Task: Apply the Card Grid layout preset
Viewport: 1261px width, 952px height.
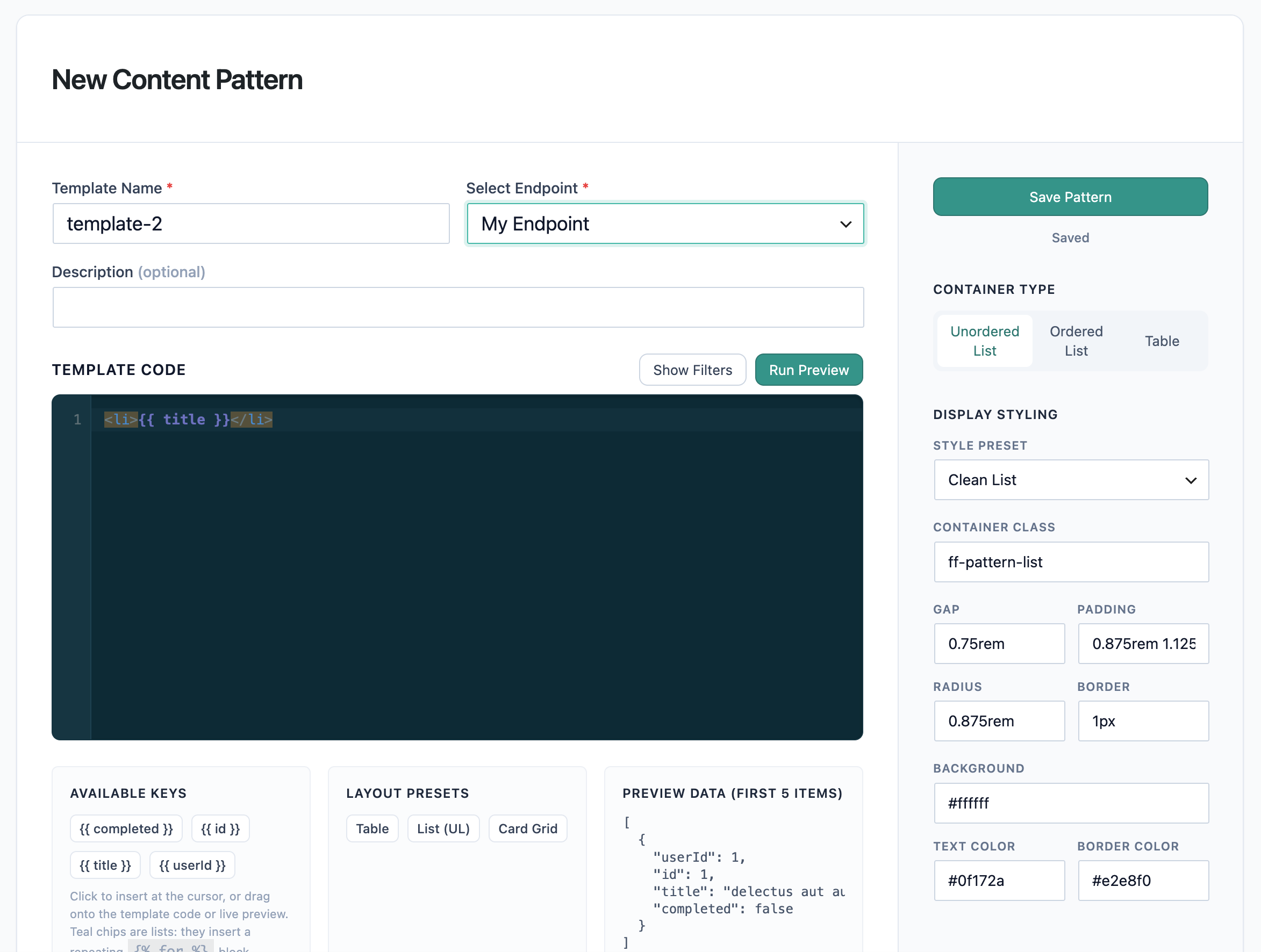Action: pyautogui.click(x=527, y=828)
